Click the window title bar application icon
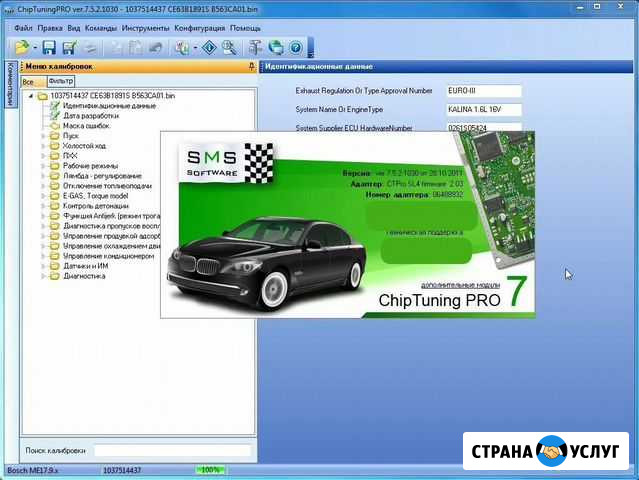The width and height of the screenshot is (639, 480). click(9, 9)
